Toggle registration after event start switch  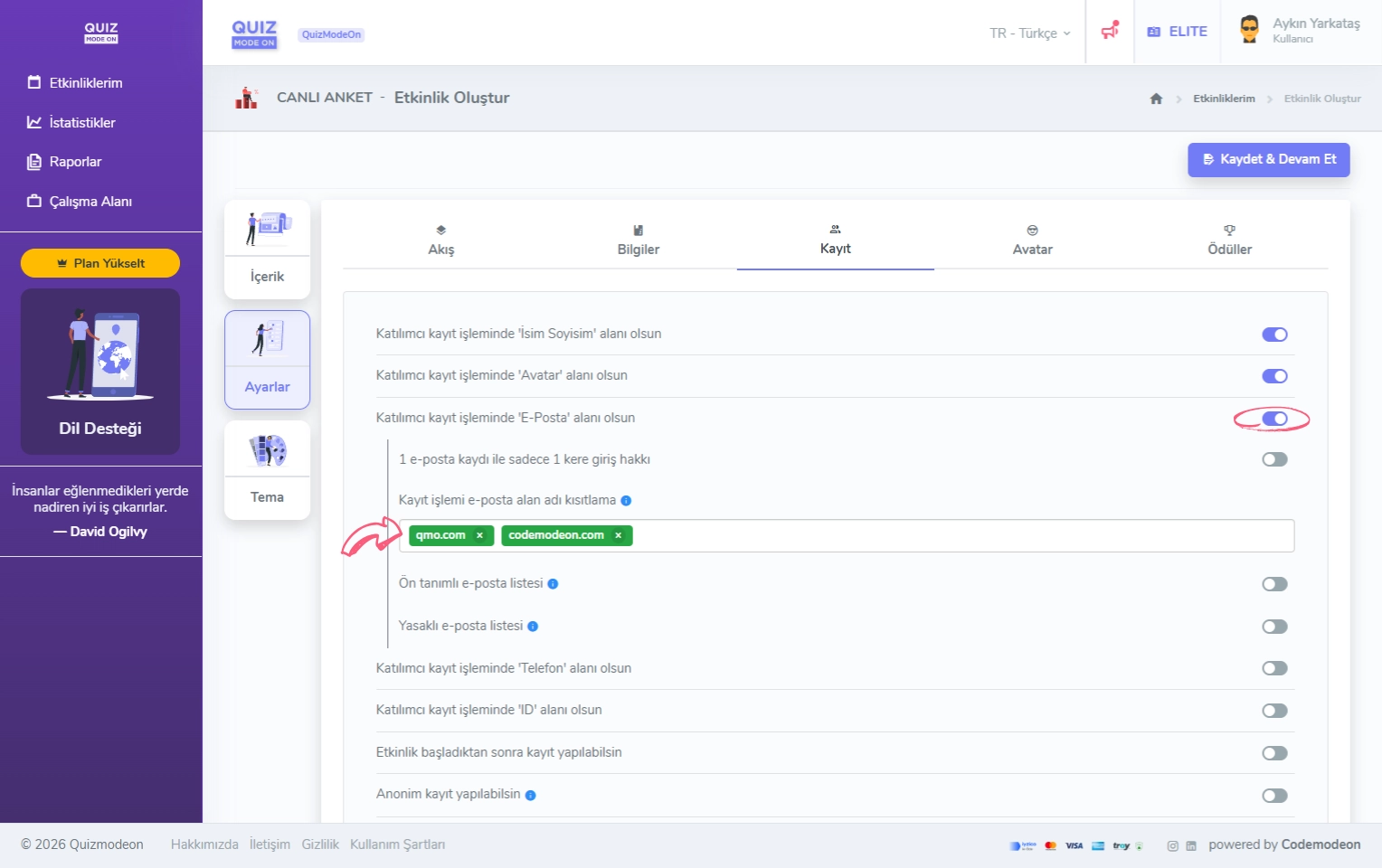(1274, 753)
